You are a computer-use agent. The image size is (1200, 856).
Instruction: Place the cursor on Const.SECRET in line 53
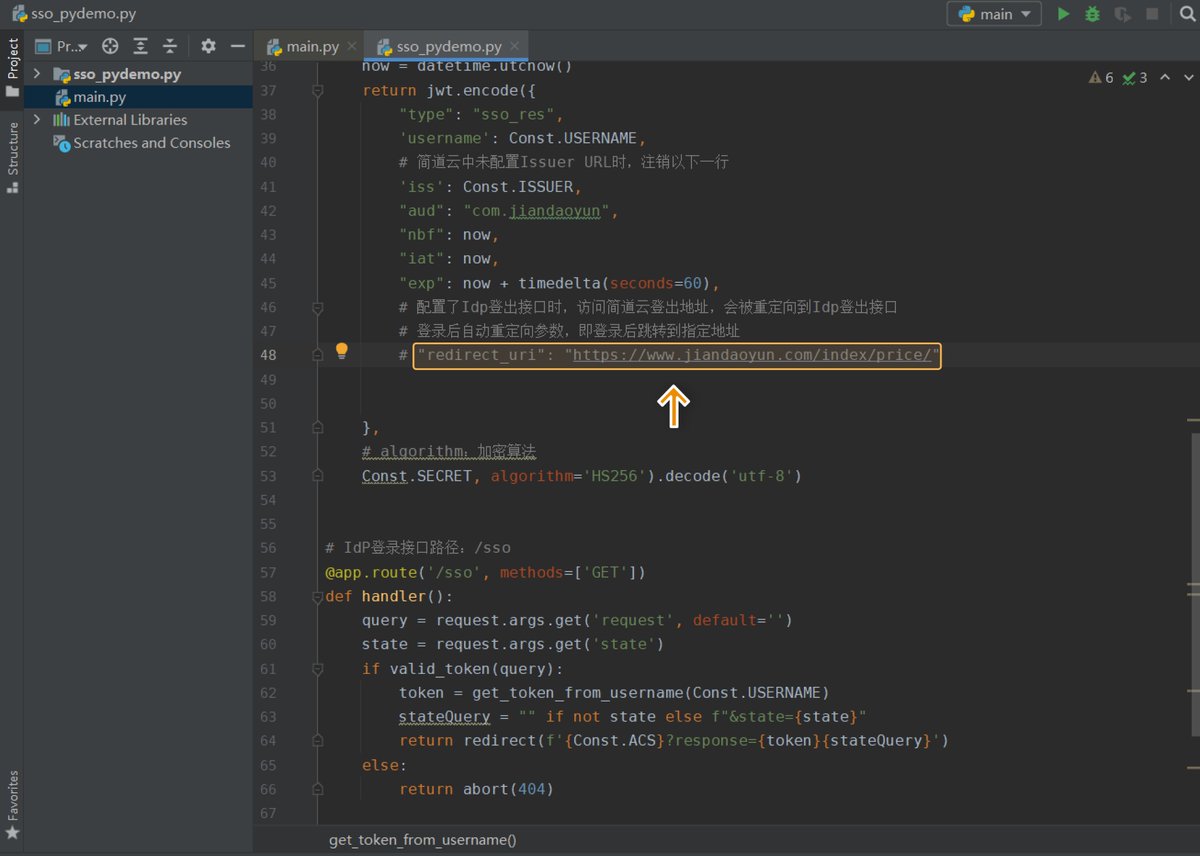coord(417,476)
